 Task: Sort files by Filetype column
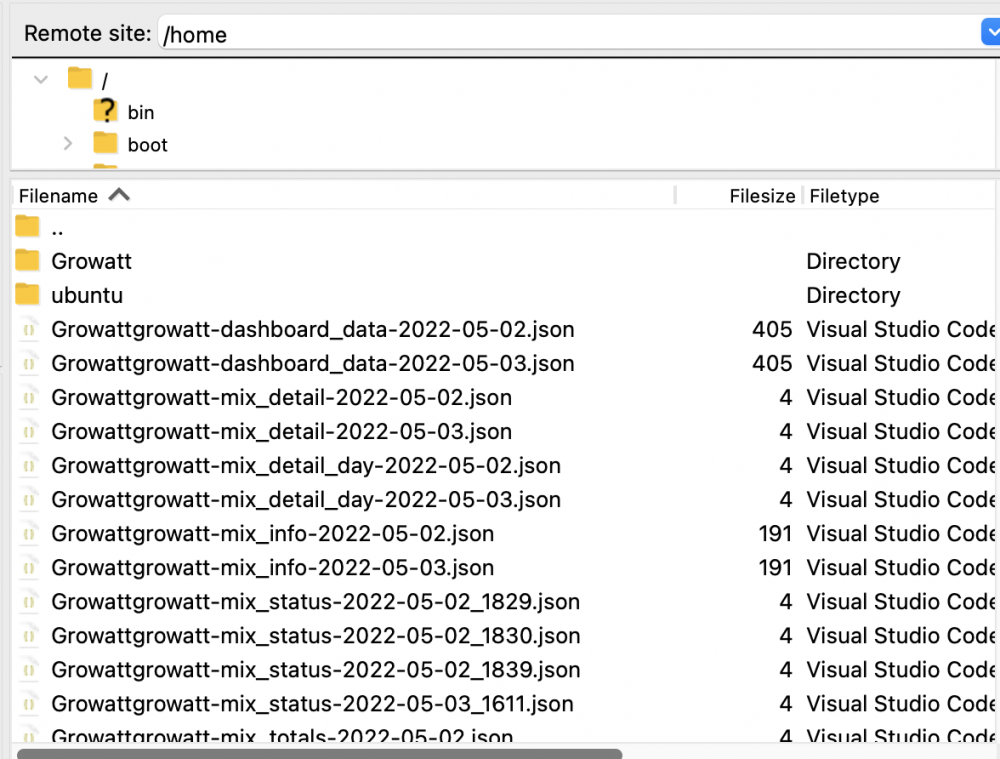(844, 196)
